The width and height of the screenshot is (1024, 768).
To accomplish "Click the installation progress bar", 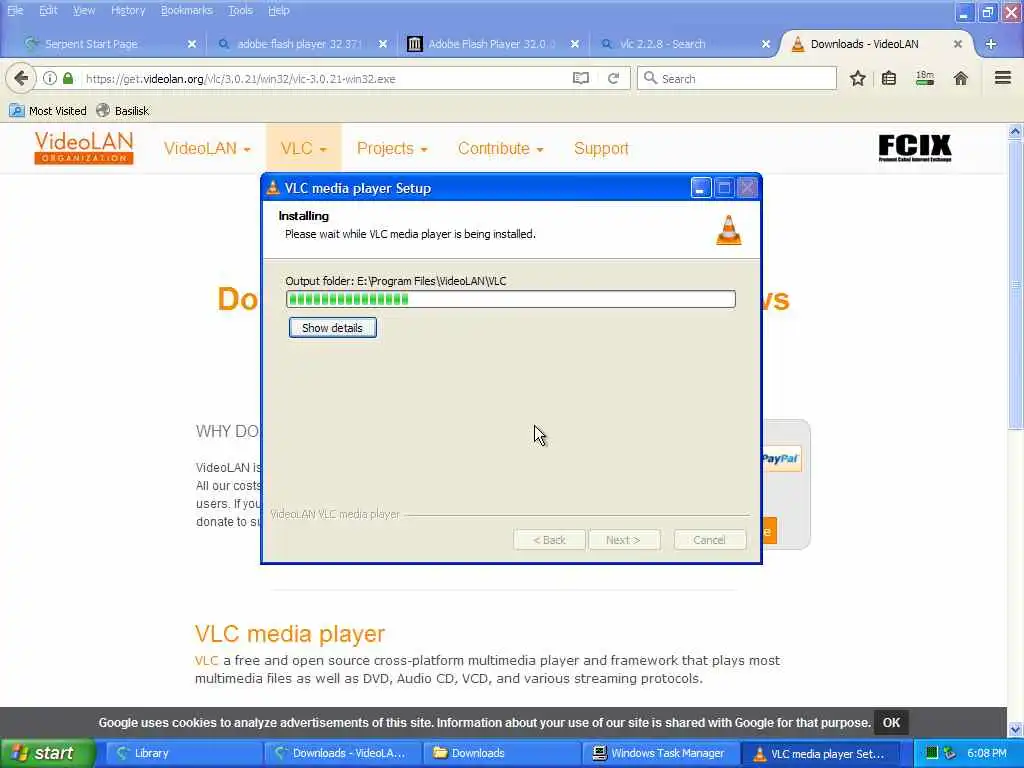I will (x=511, y=299).
